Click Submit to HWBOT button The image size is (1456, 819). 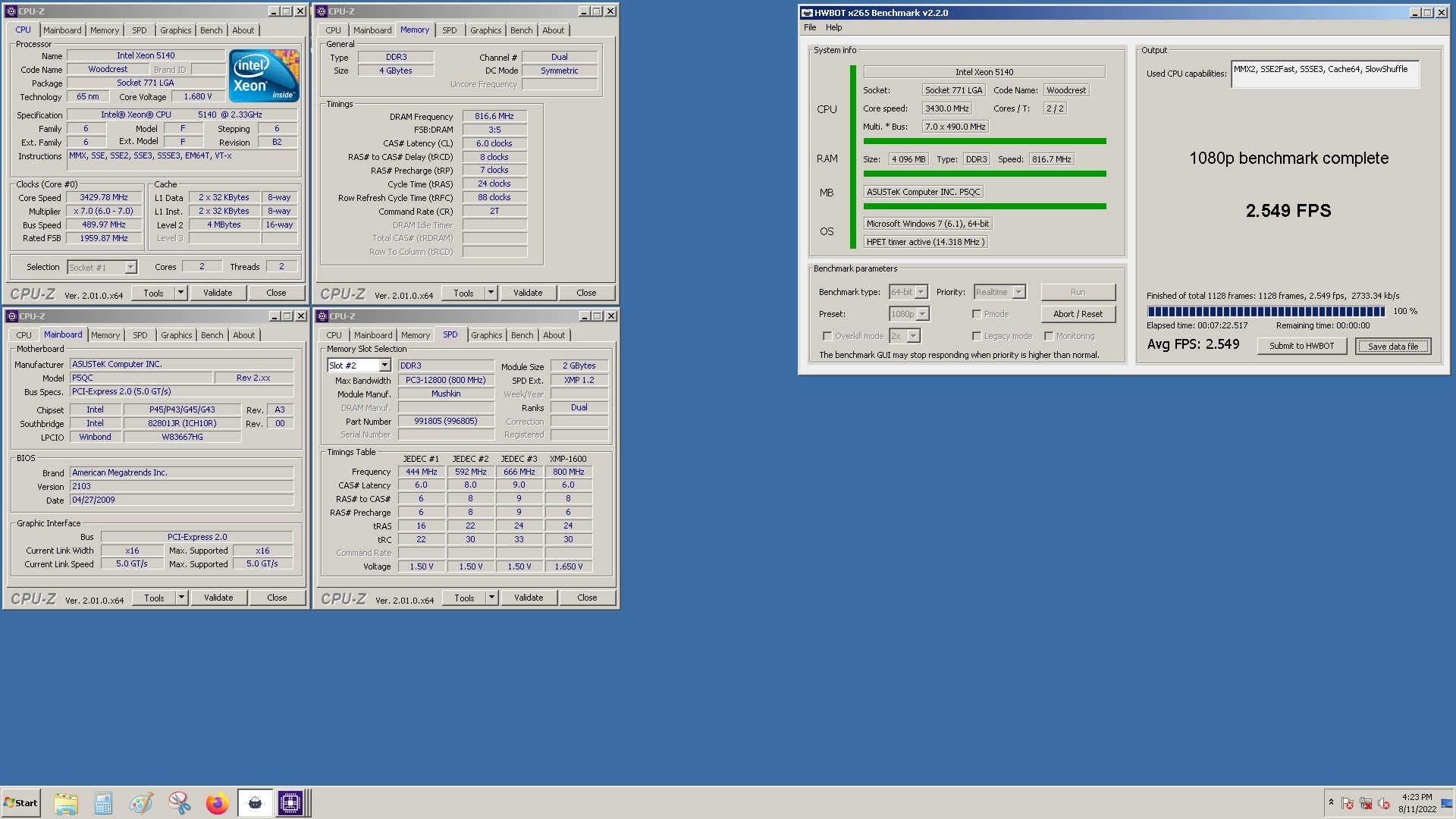pos(1301,346)
